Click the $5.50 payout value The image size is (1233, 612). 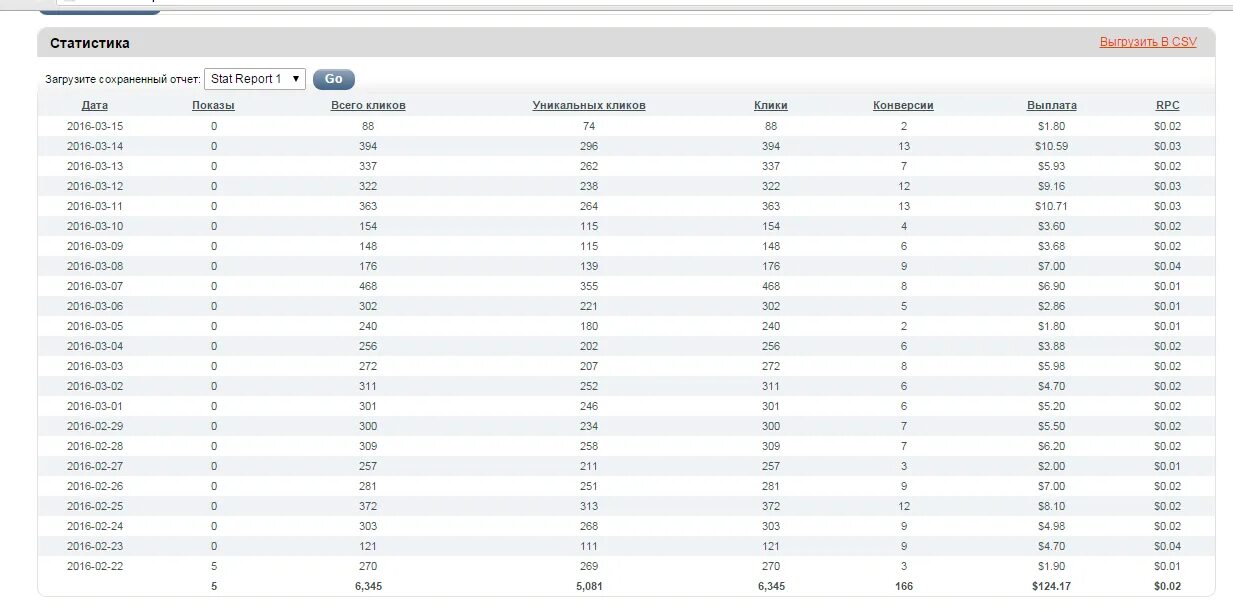click(x=1052, y=426)
